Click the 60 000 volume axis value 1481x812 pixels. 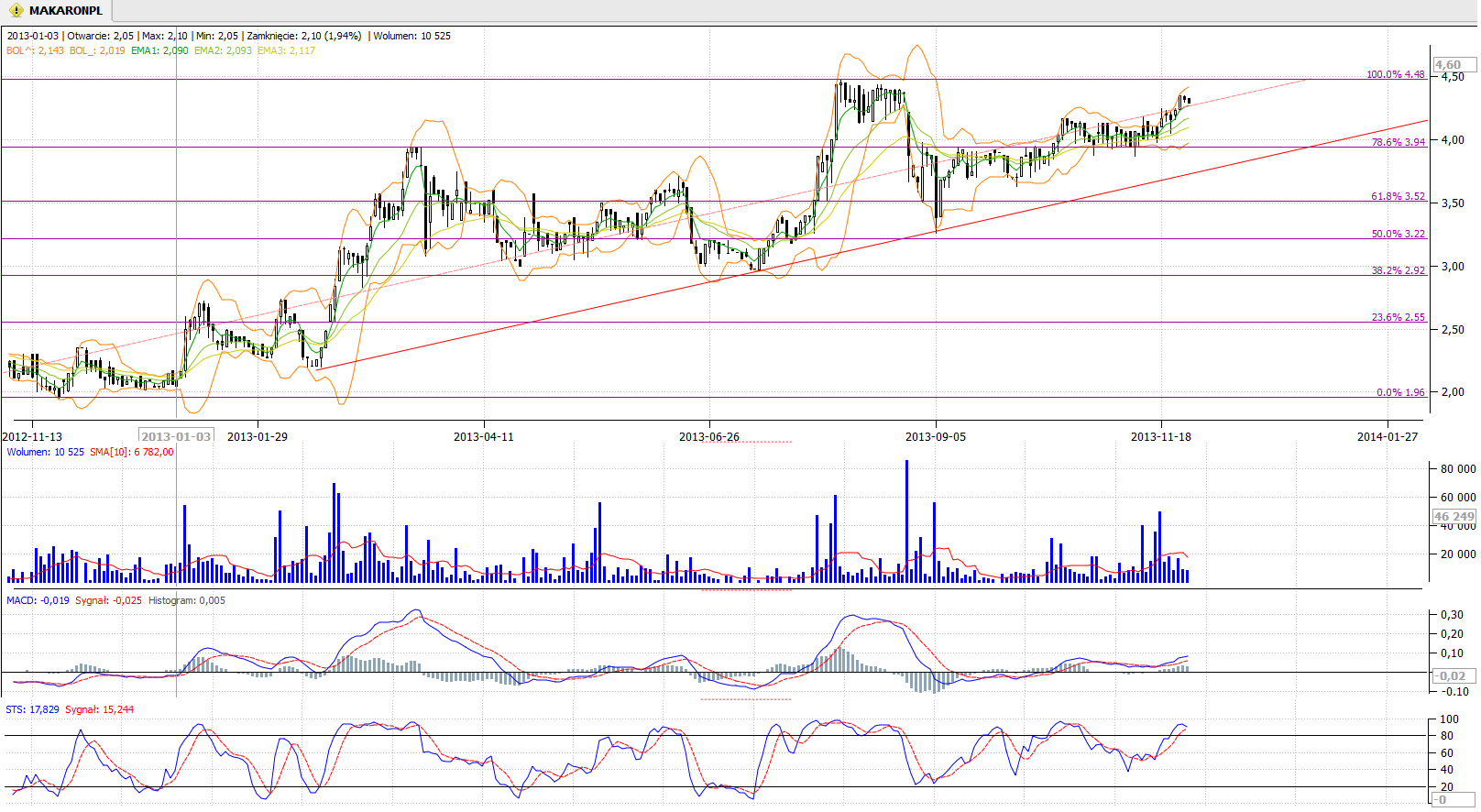point(1457,498)
